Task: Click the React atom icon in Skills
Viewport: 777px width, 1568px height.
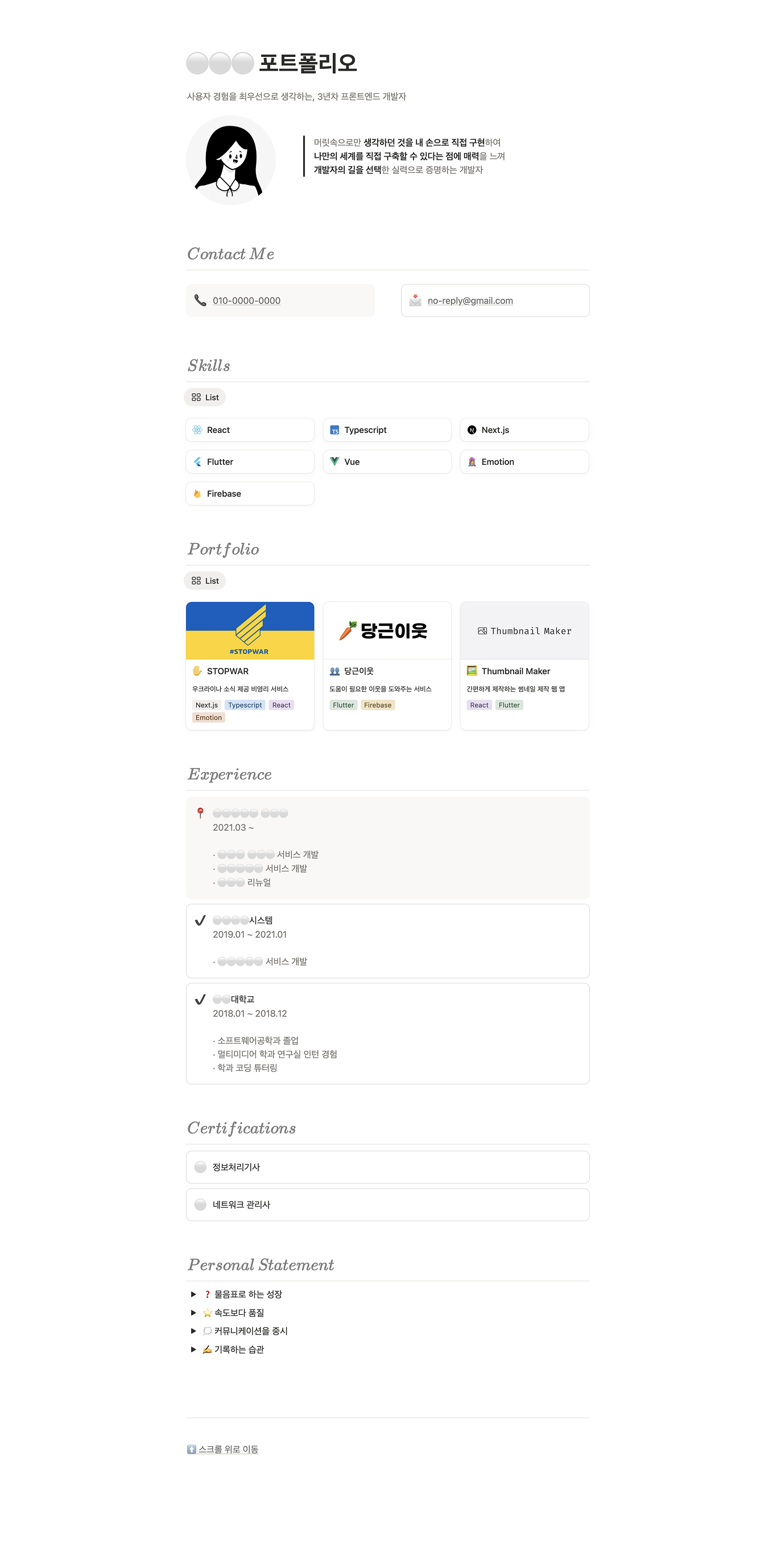Action: 197,430
